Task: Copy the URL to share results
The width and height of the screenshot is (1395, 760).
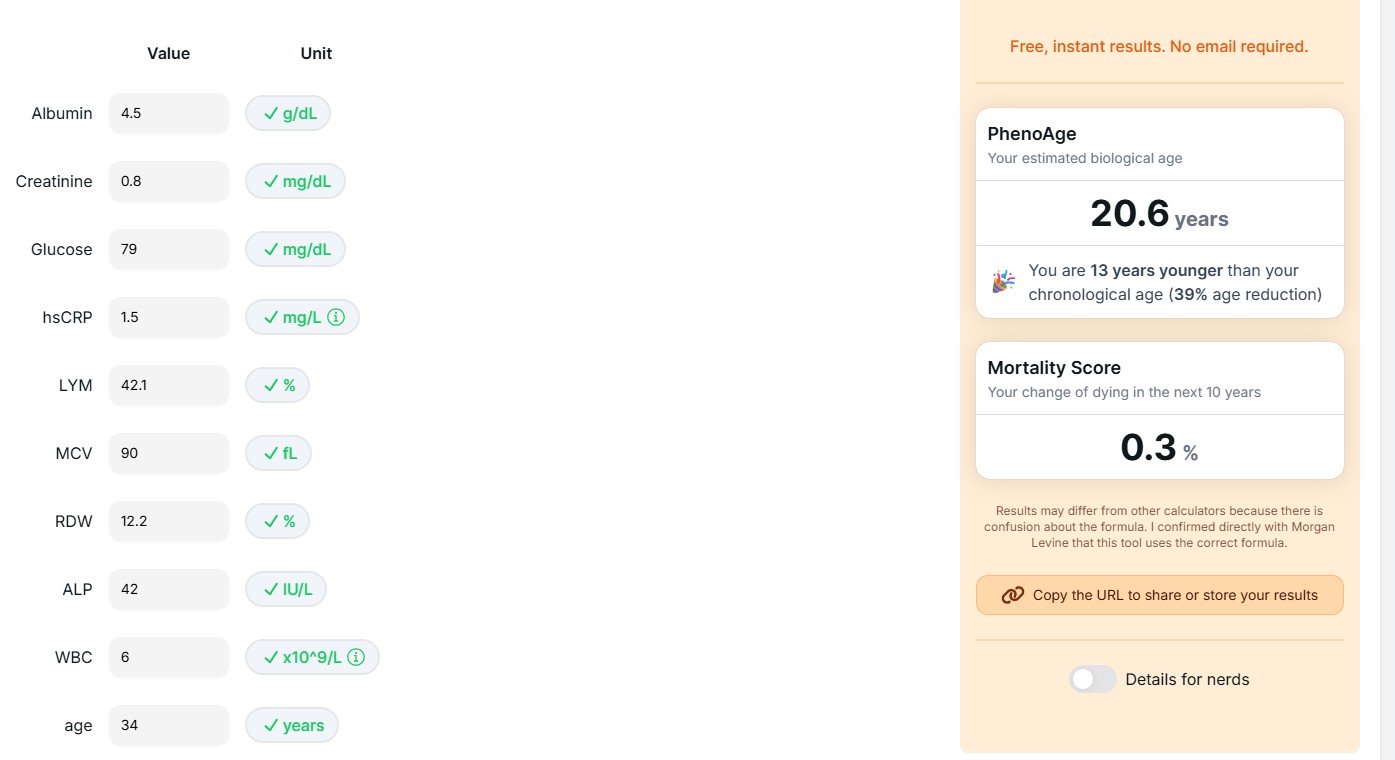Action: click(x=1160, y=595)
